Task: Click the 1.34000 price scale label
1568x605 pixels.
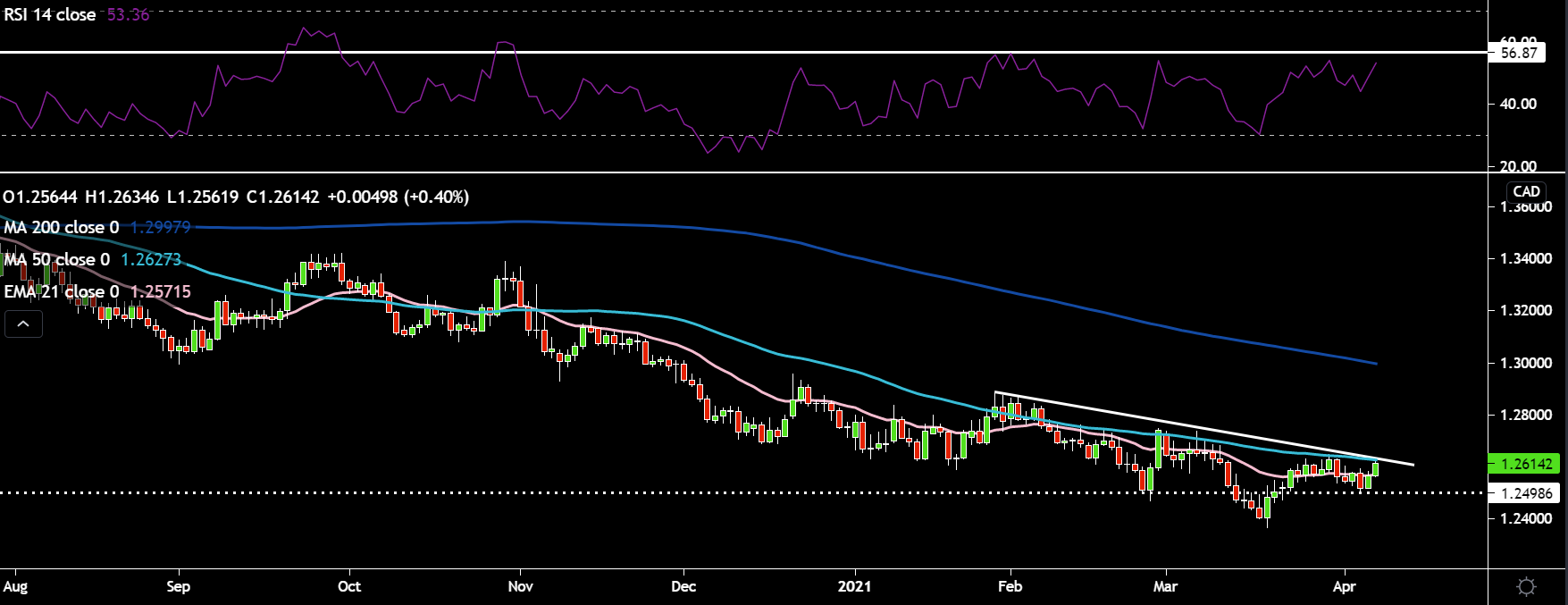Action: click(1526, 259)
